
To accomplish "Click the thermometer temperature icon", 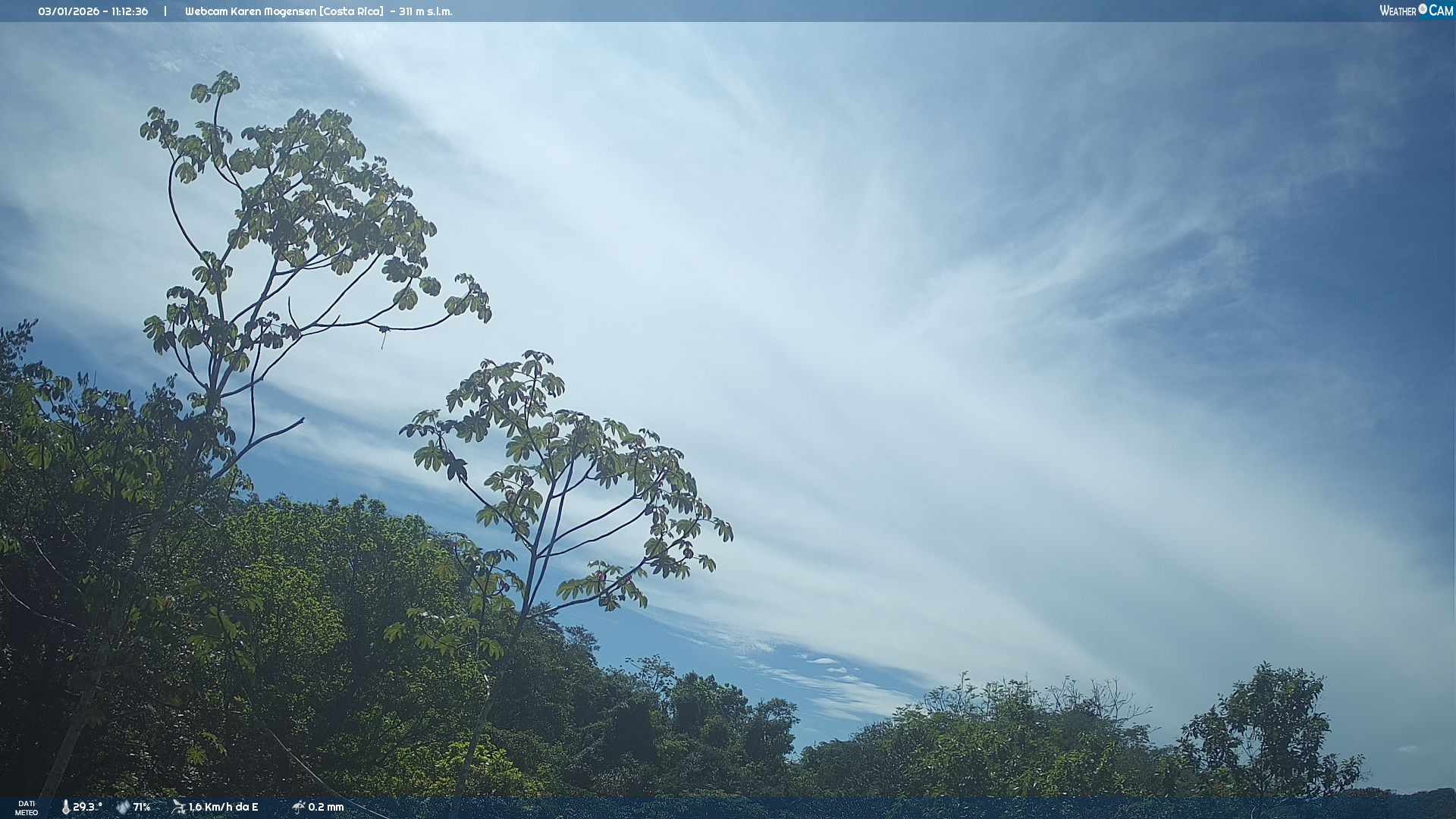I will (x=65, y=807).
